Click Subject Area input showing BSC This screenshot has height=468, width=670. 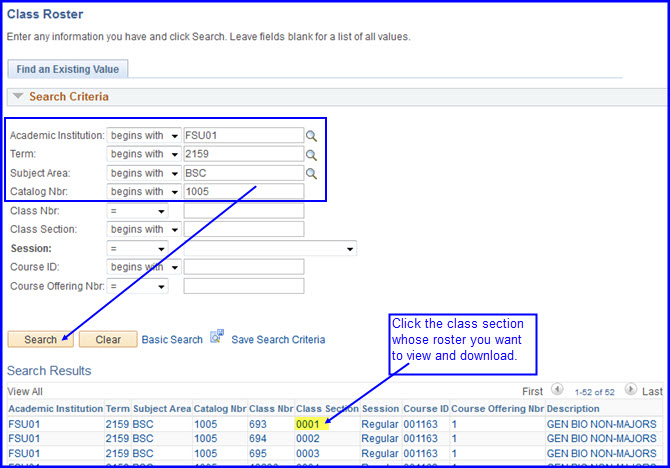point(244,173)
